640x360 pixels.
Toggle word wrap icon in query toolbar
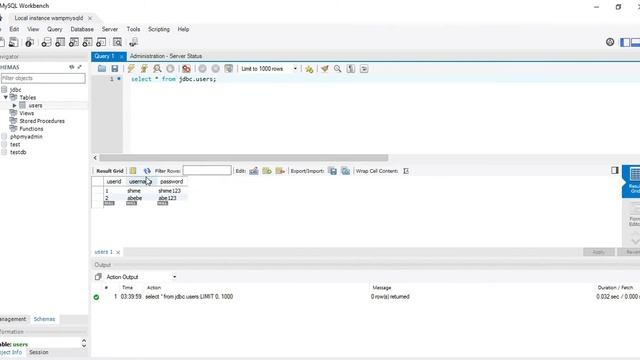(364, 69)
